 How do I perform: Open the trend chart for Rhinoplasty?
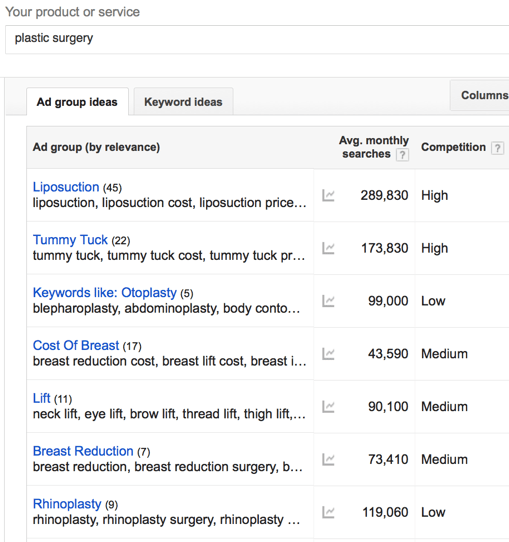click(328, 512)
